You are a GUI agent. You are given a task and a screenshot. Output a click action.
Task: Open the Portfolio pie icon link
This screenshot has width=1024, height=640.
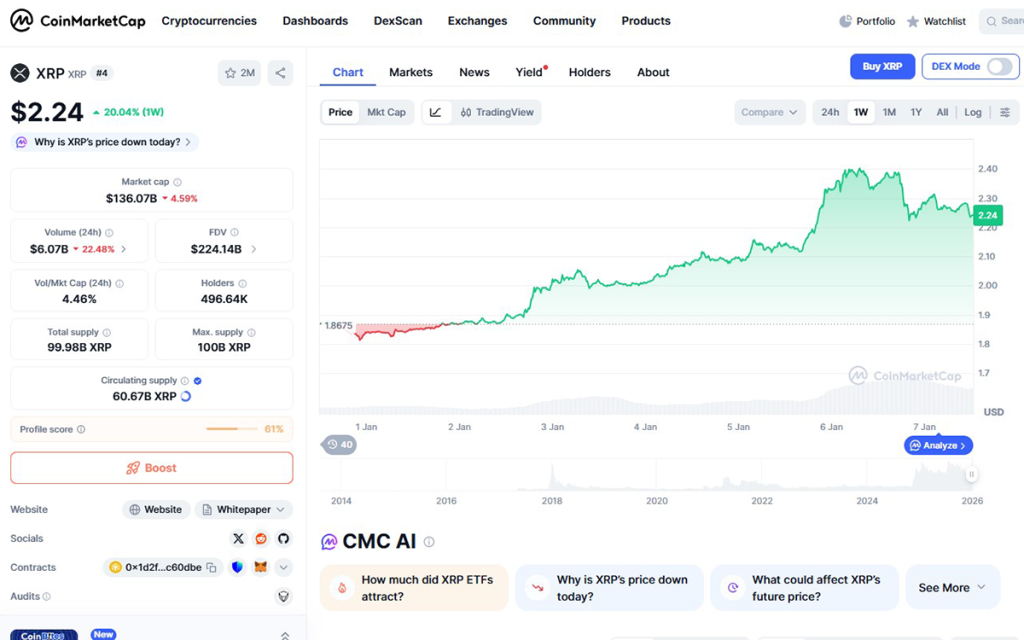tap(867, 21)
